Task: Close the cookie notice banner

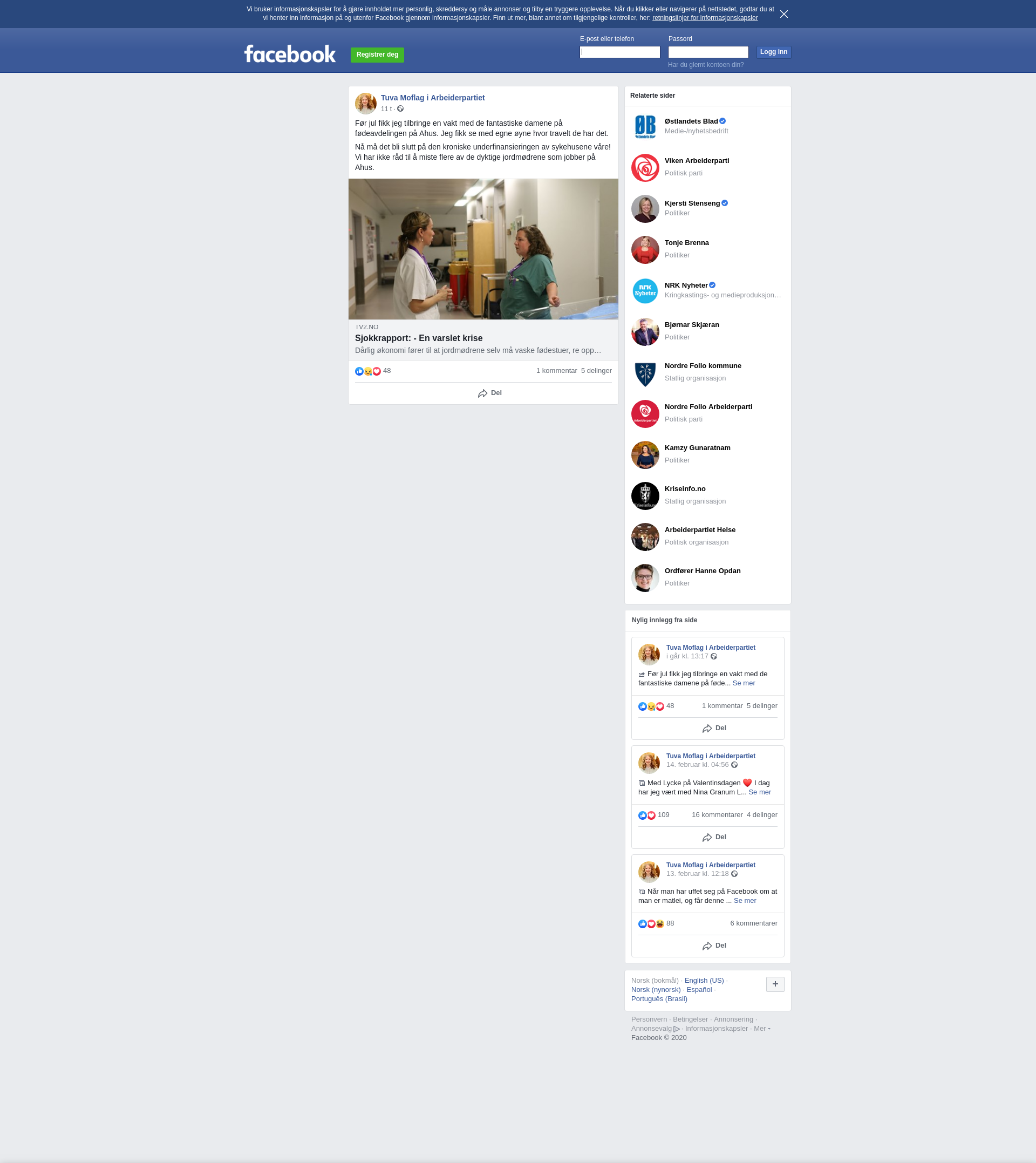Action: tap(784, 14)
